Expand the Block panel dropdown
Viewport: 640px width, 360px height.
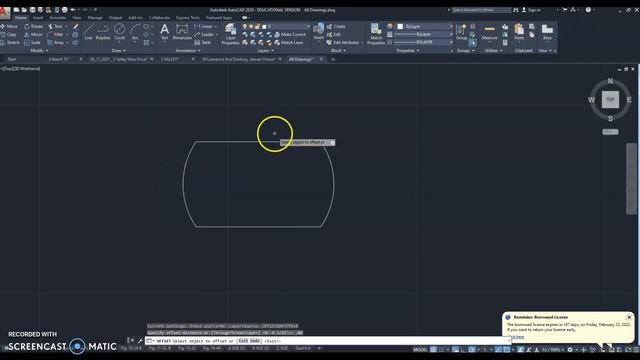[338, 51]
